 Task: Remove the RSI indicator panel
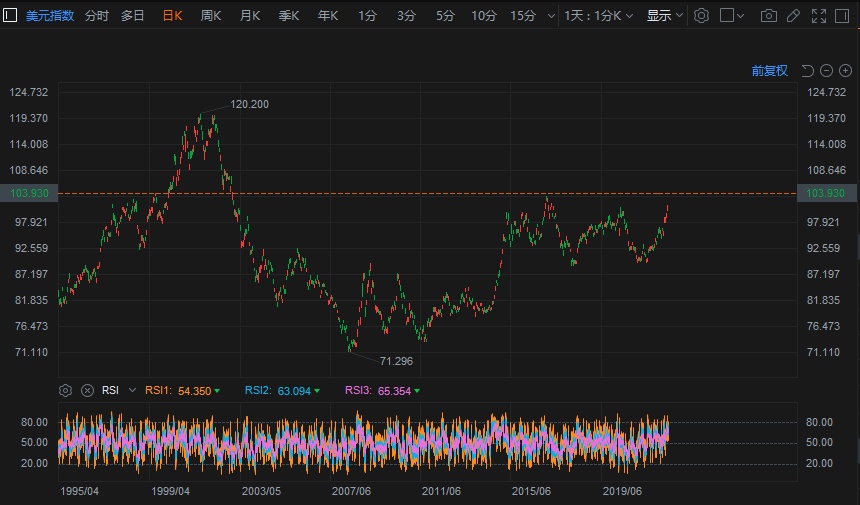click(x=87, y=390)
